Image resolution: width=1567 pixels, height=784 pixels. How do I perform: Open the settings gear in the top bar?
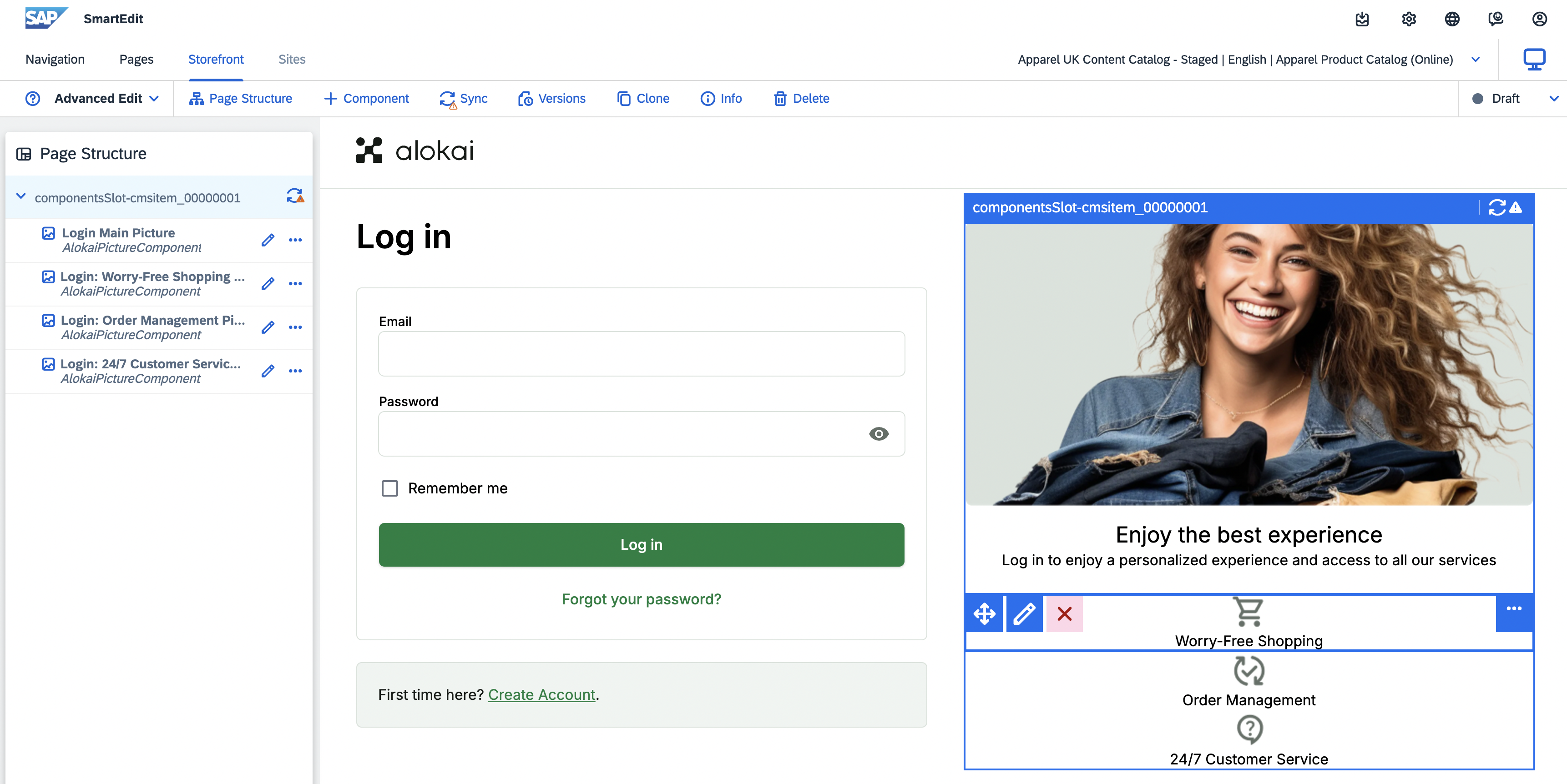[x=1409, y=19]
